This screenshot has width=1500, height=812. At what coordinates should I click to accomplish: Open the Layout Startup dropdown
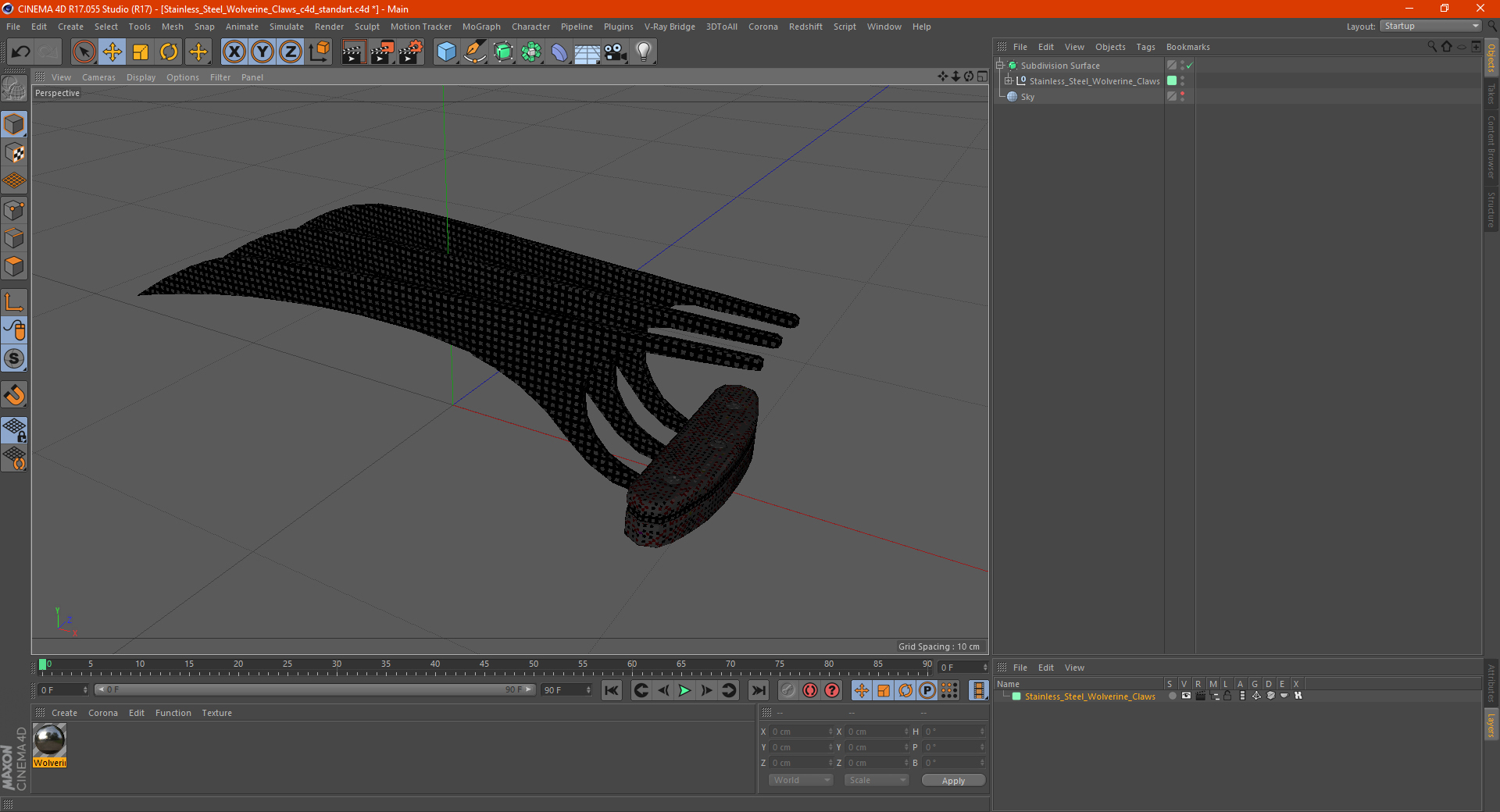coord(1430,26)
